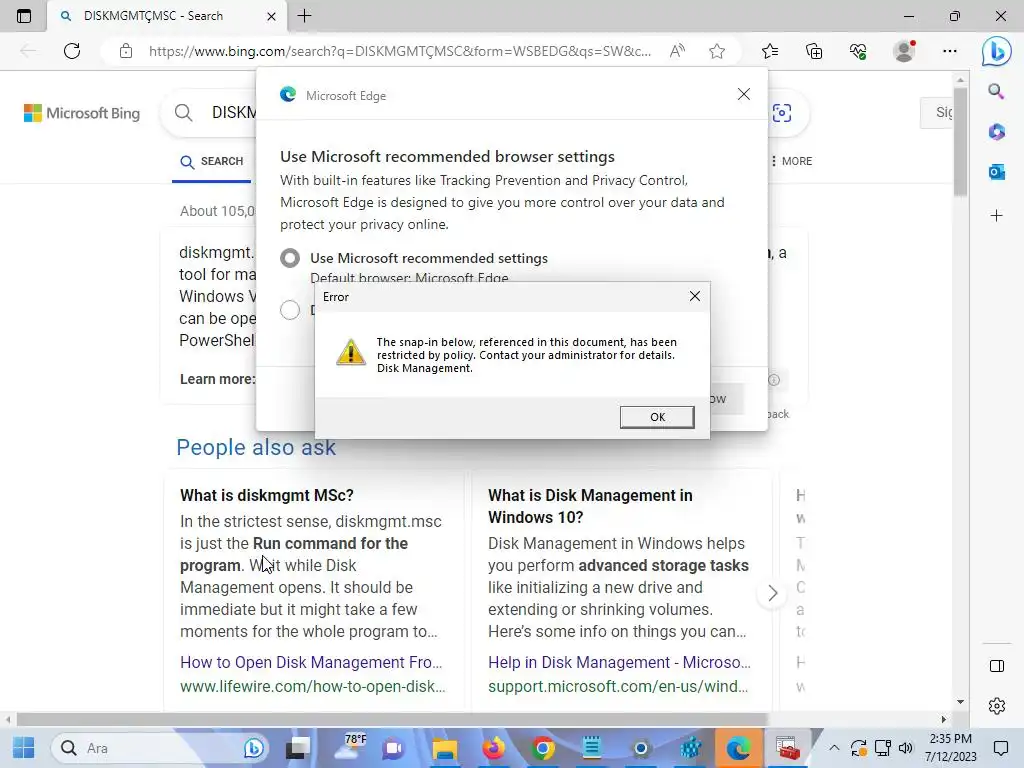The width and height of the screenshot is (1024, 768).
Task: Open a new browser tab
Action: [304, 16]
